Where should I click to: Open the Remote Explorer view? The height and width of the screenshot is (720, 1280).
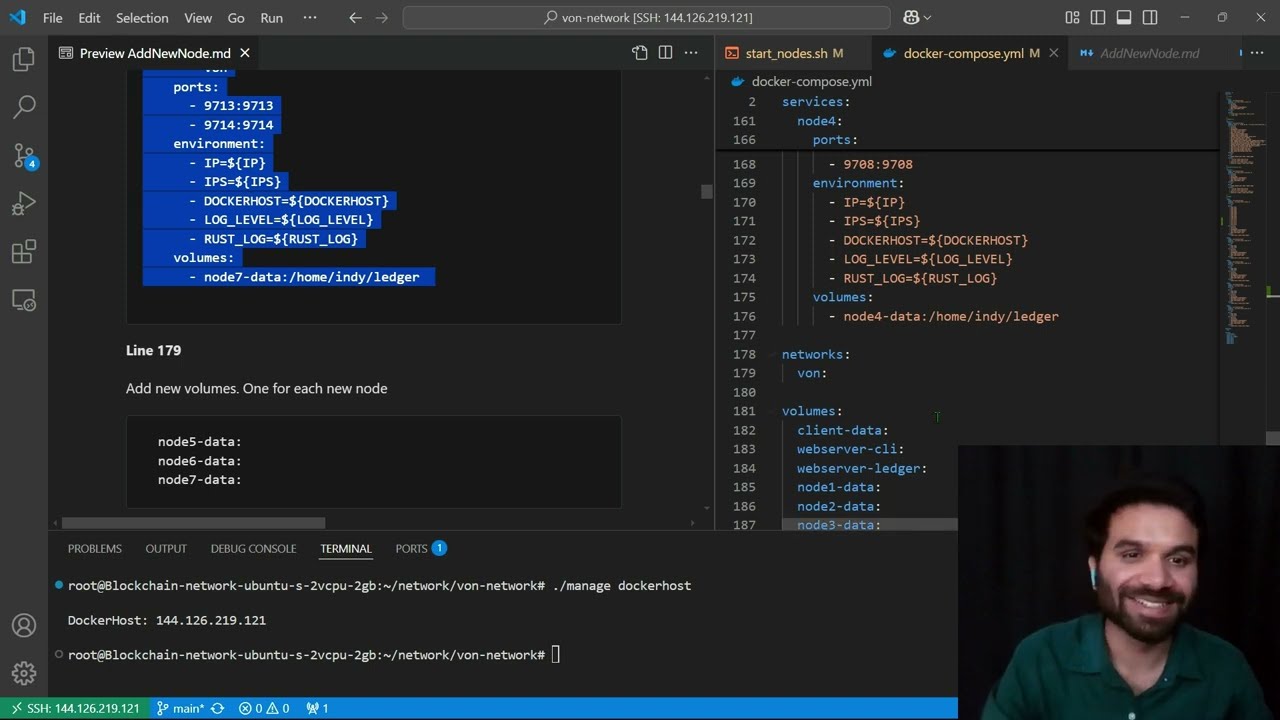[24, 300]
